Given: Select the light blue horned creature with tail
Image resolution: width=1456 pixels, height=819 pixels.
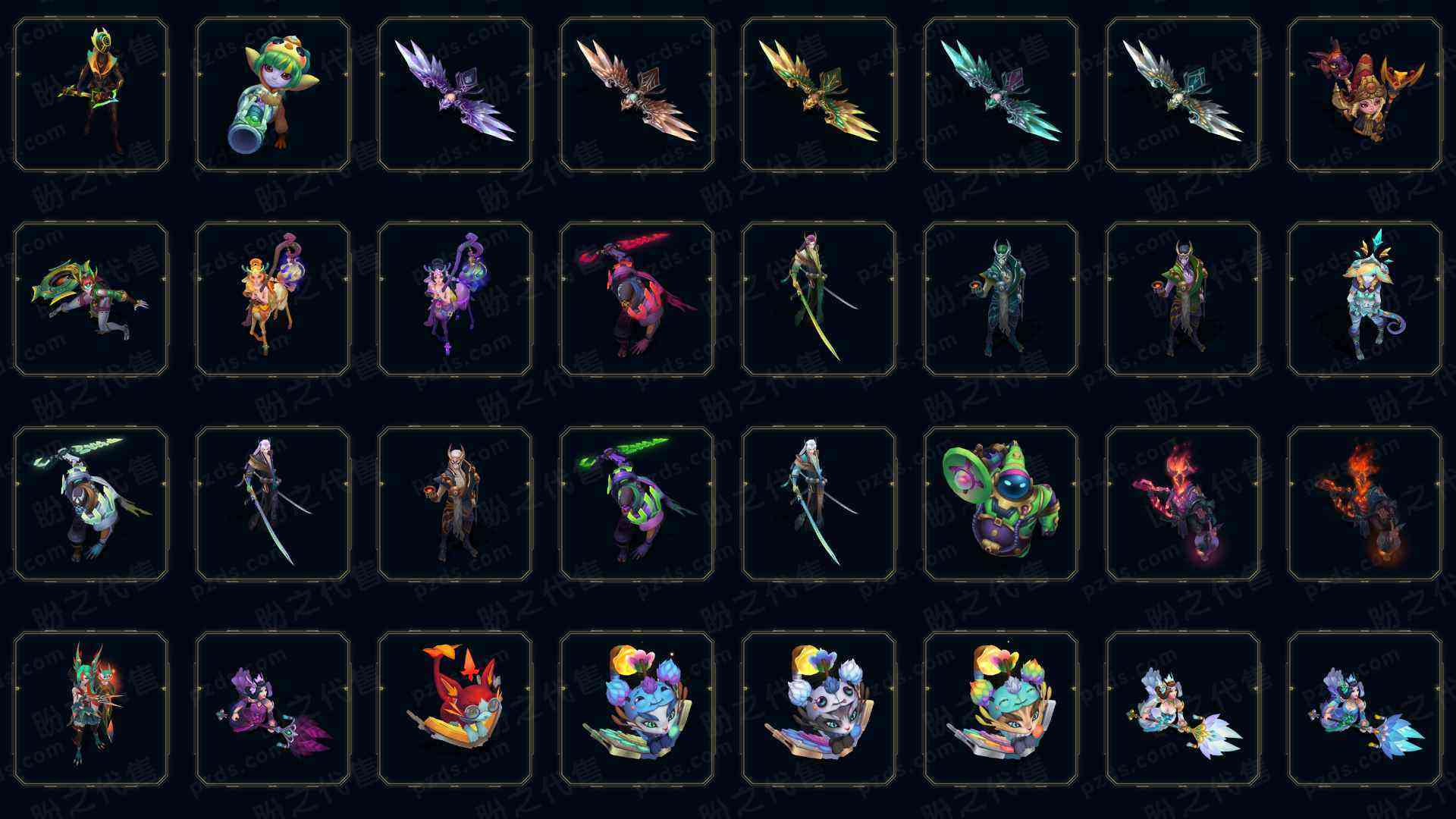Looking at the screenshot, I should [1365, 299].
